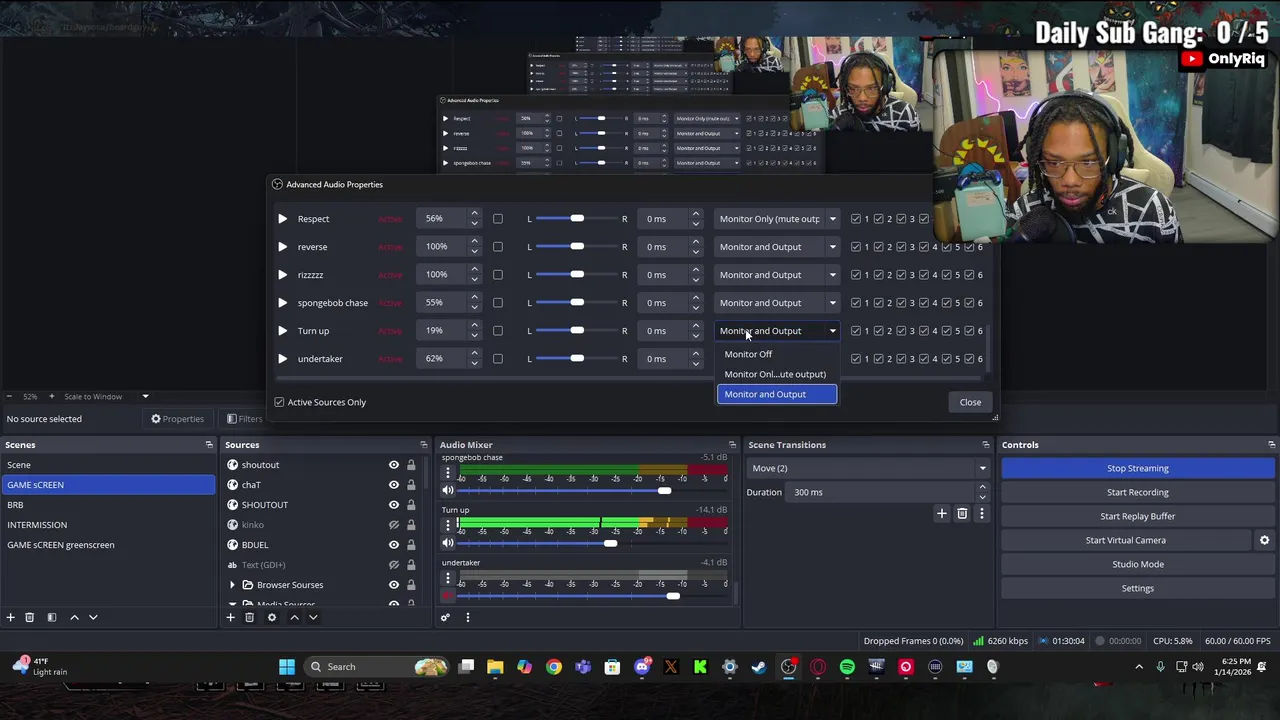Open source properties gear in Sources toolbar
This screenshot has height=720, width=1280.
272,618
